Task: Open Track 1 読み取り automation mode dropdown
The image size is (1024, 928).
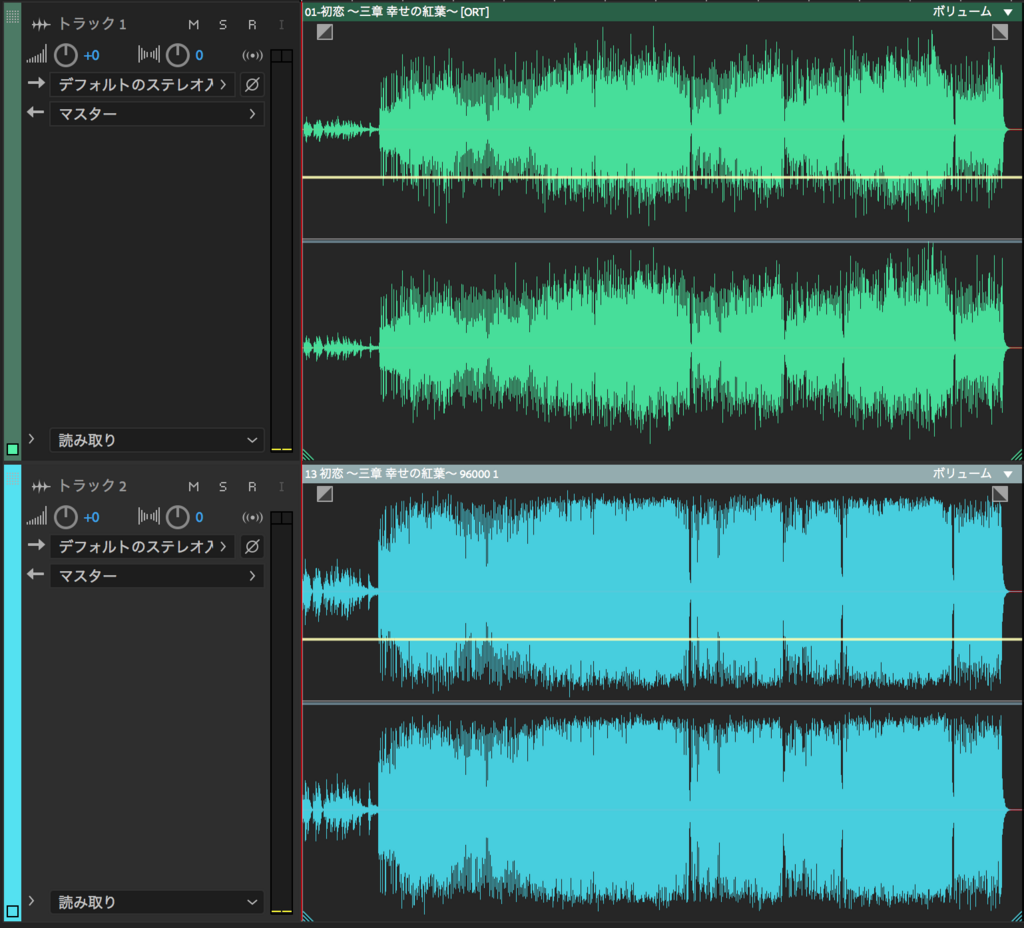Action: click(x=157, y=440)
